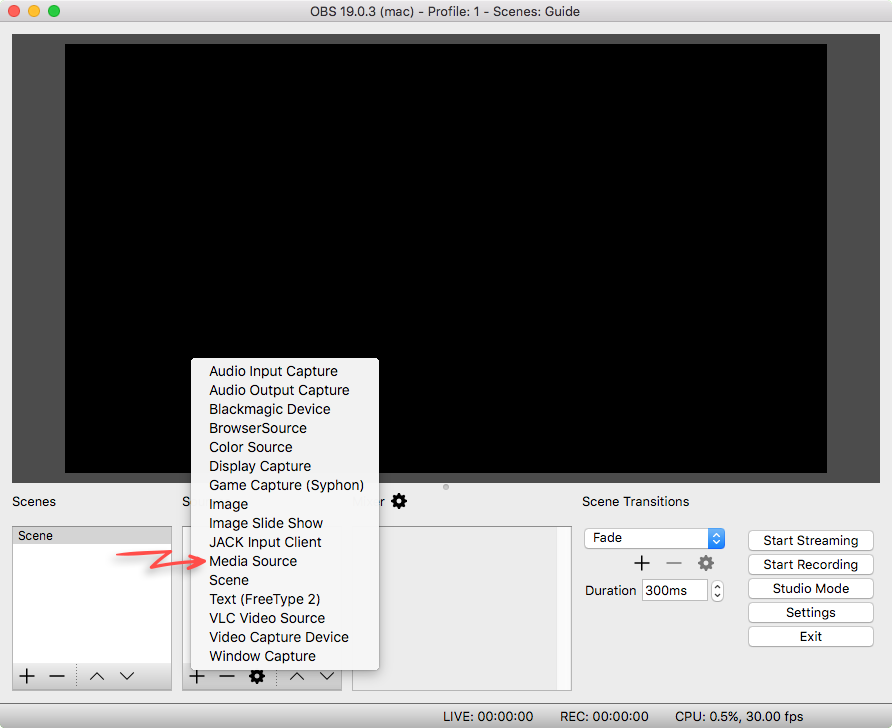892x728 pixels.
Task: Add Text (FreeType 2) source
Action: pos(285,599)
